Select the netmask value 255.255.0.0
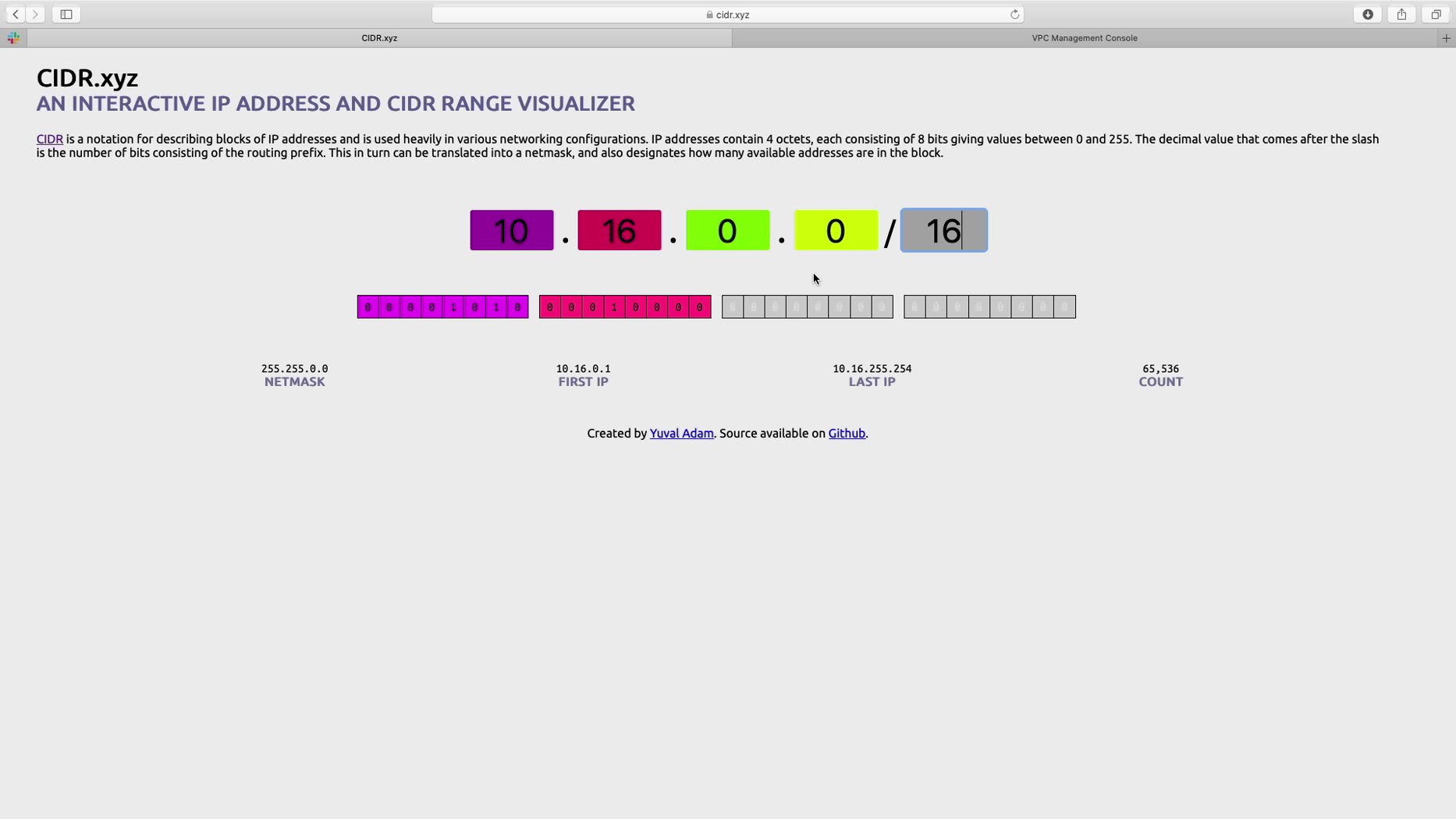The width and height of the screenshot is (1456, 819). click(294, 368)
